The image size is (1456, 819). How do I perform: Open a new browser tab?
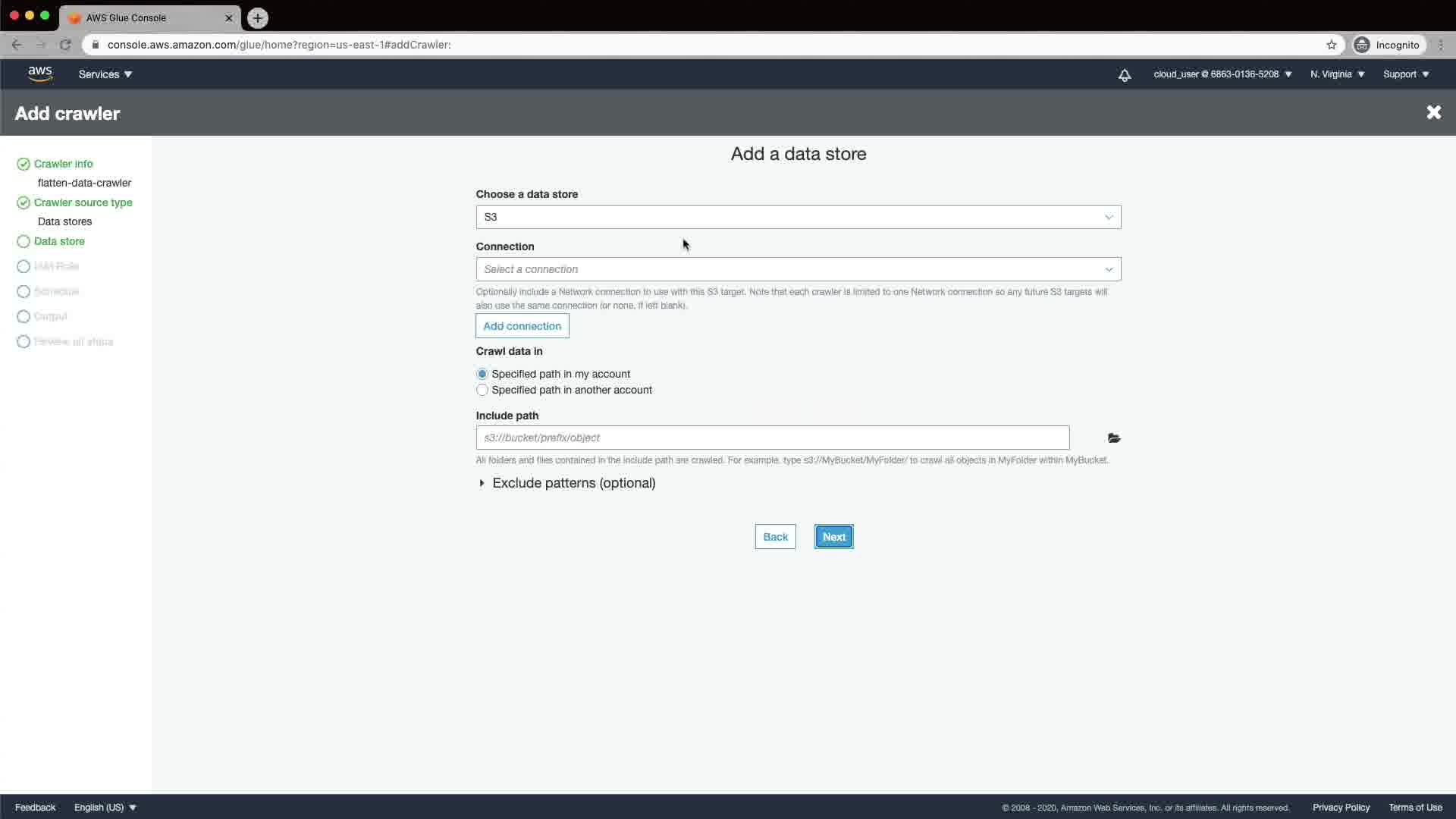pyautogui.click(x=258, y=17)
